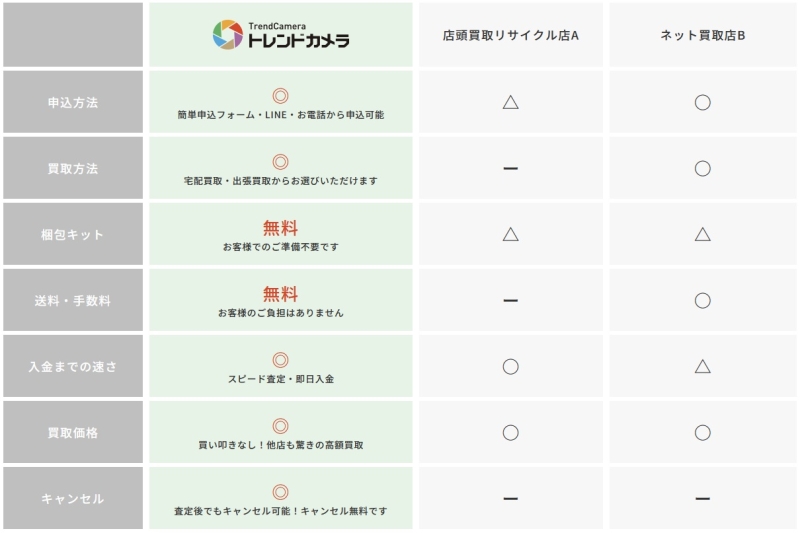This screenshot has height=533, width=800.
Task: Click the キャンセル row label
Action: 73,498
